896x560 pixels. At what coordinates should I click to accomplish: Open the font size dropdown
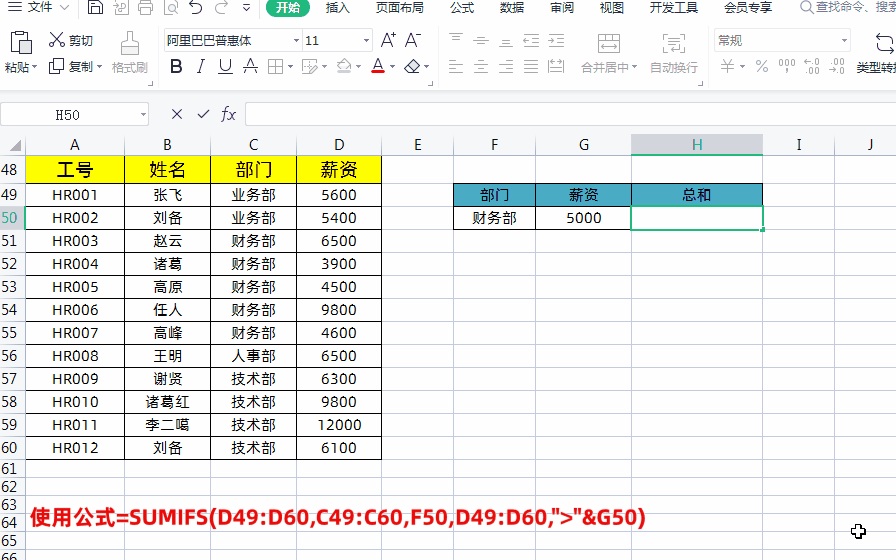click(x=366, y=41)
